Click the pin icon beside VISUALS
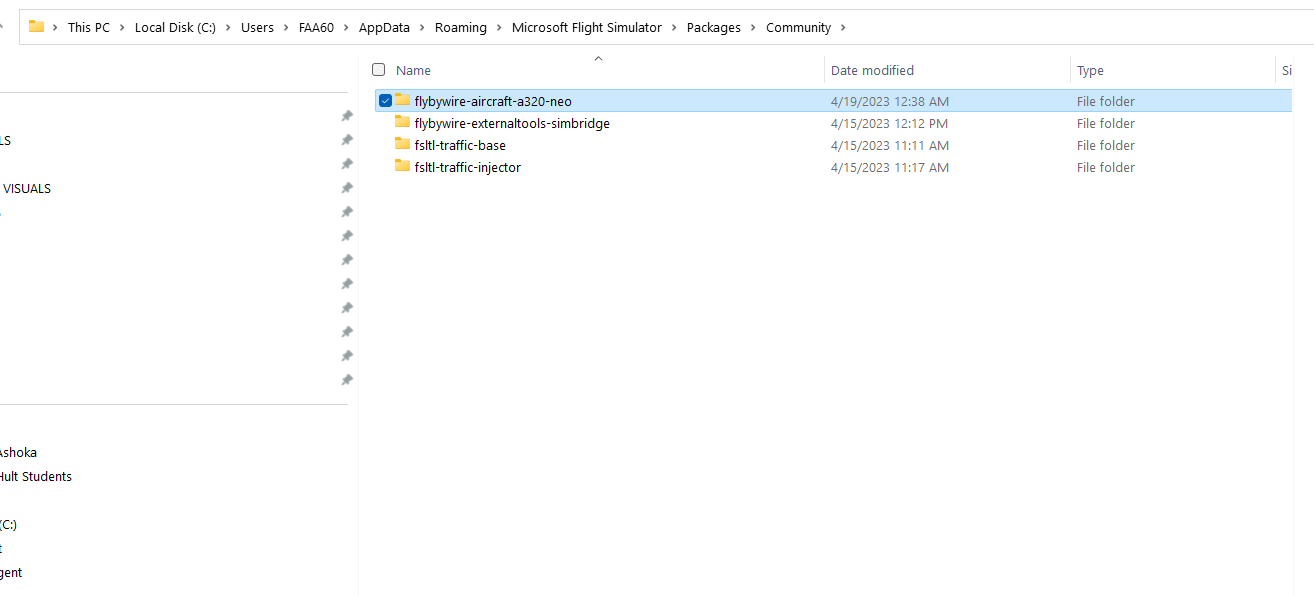This screenshot has width=1314, height=595. tap(347, 188)
